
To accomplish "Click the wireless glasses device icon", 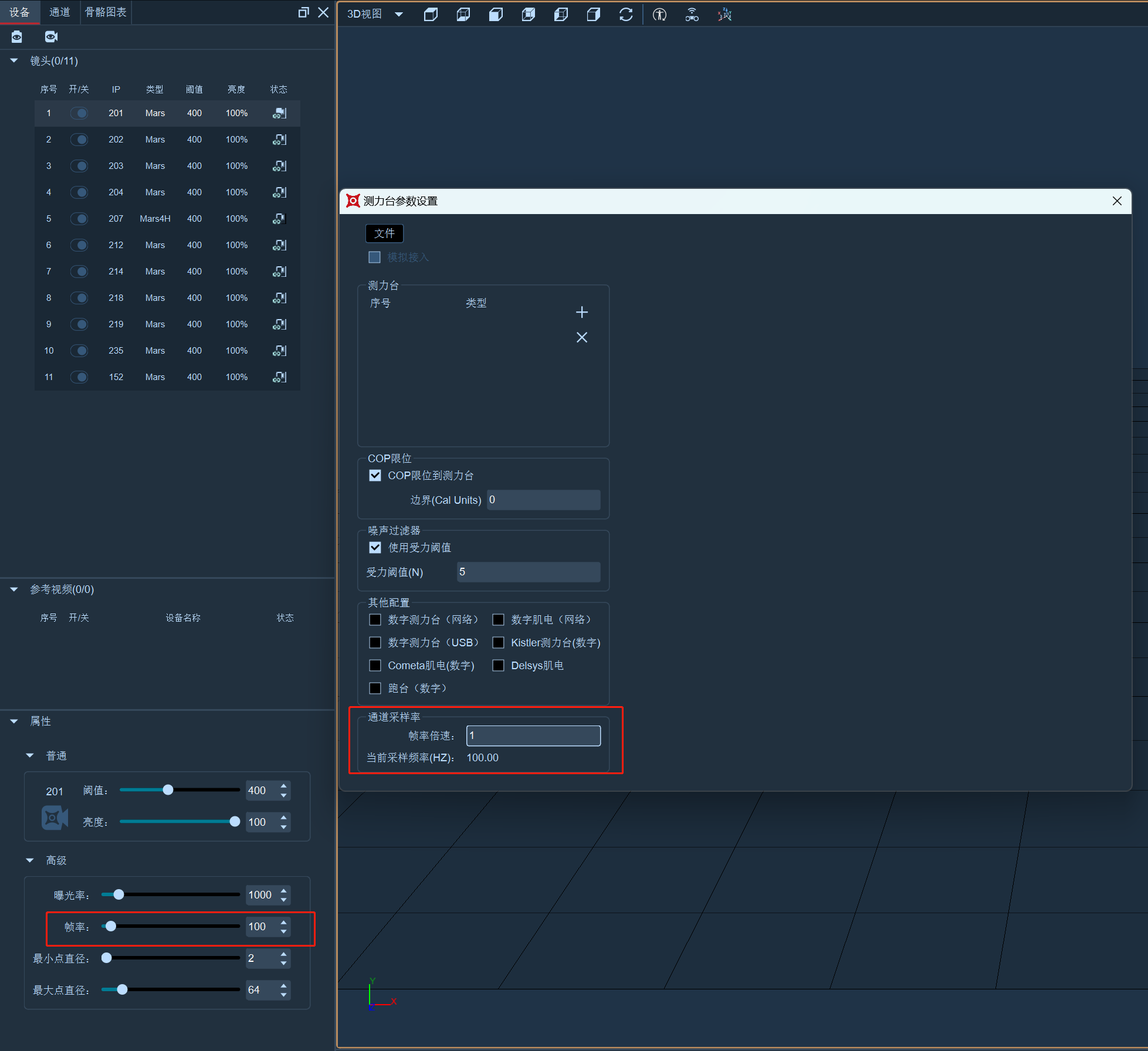I will coord(692,14).
